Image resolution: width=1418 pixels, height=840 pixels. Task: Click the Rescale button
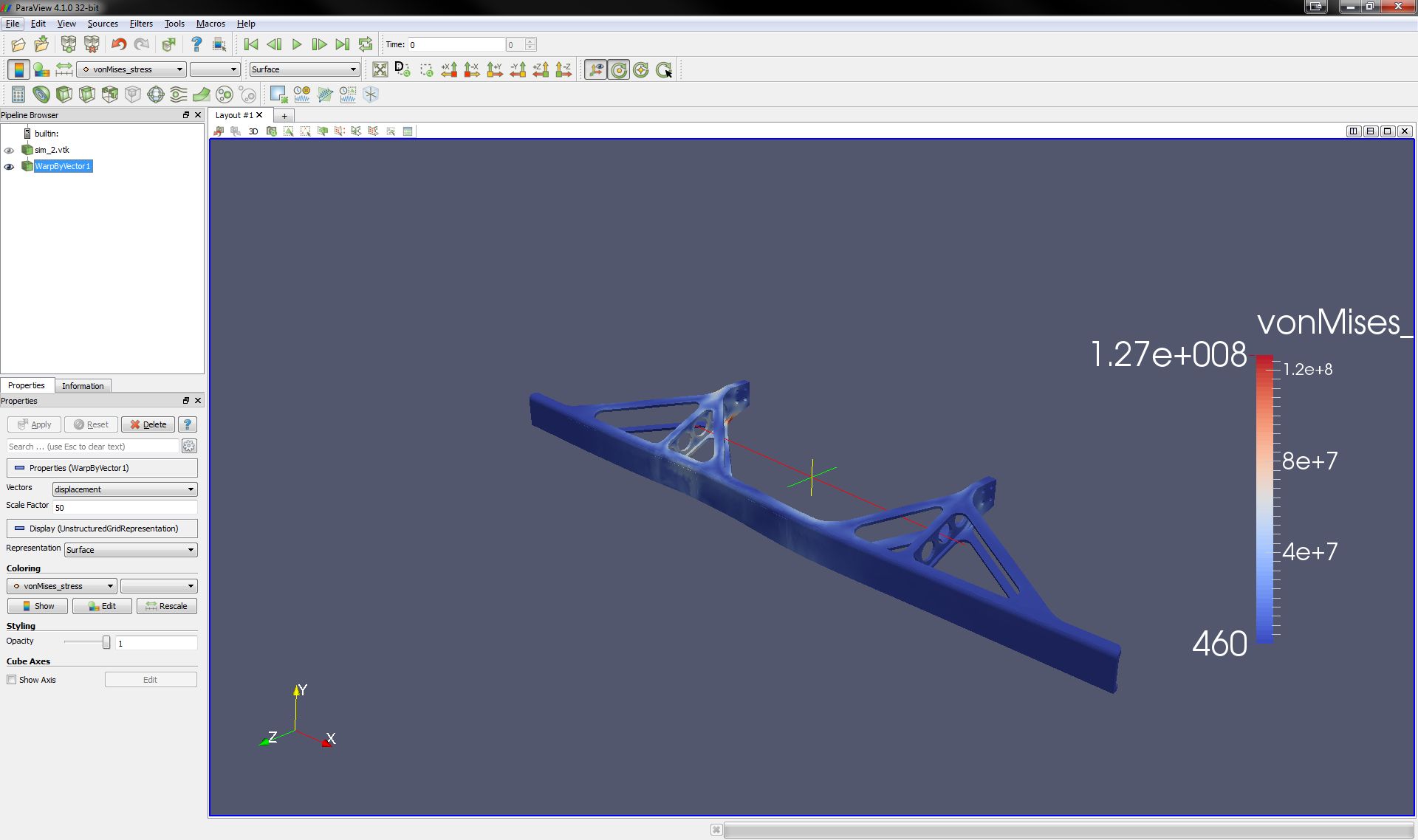pyautogui.click(x=166, y=606)
